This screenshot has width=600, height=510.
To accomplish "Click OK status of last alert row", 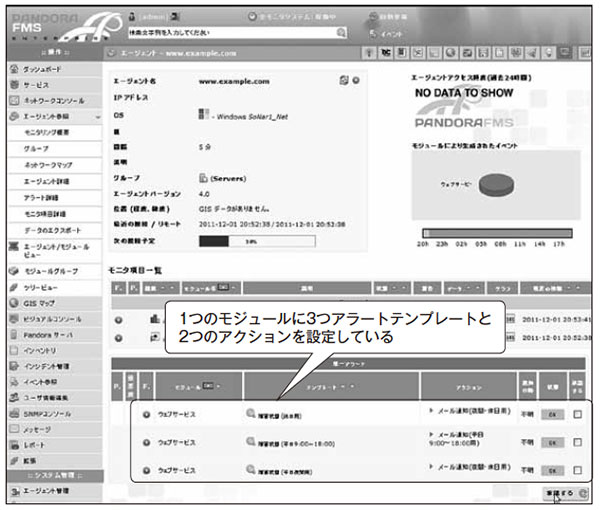I will [x=553, y=471].
